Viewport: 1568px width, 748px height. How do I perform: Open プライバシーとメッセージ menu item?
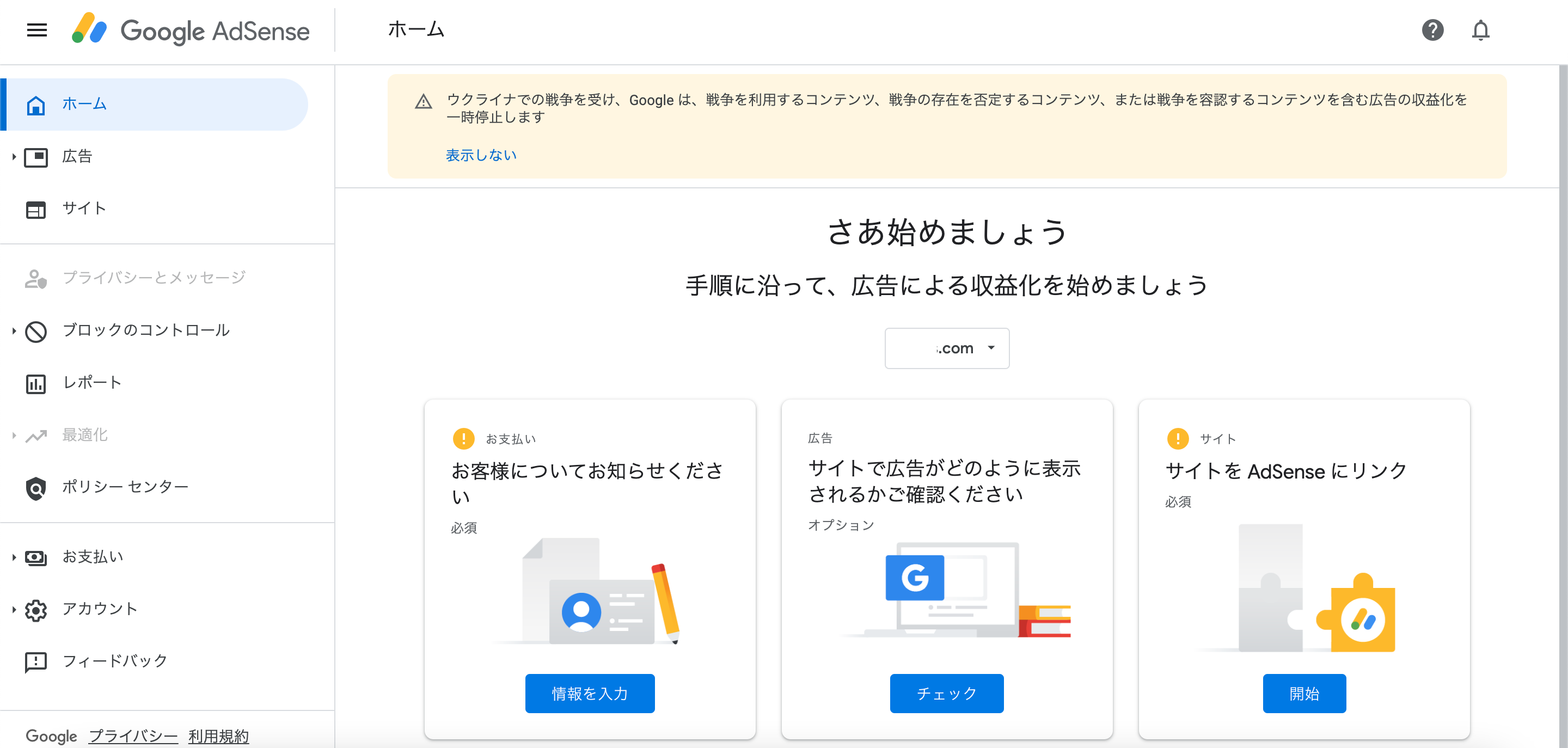(154, 278)
